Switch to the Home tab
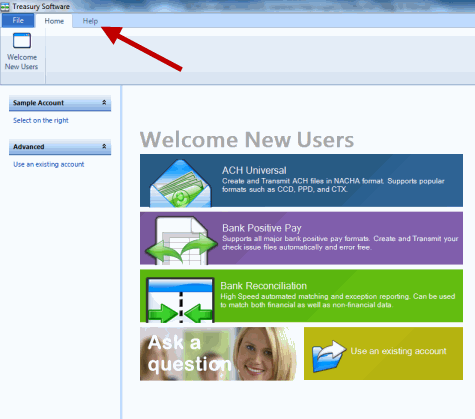475x419 pixels. point(54,21)
